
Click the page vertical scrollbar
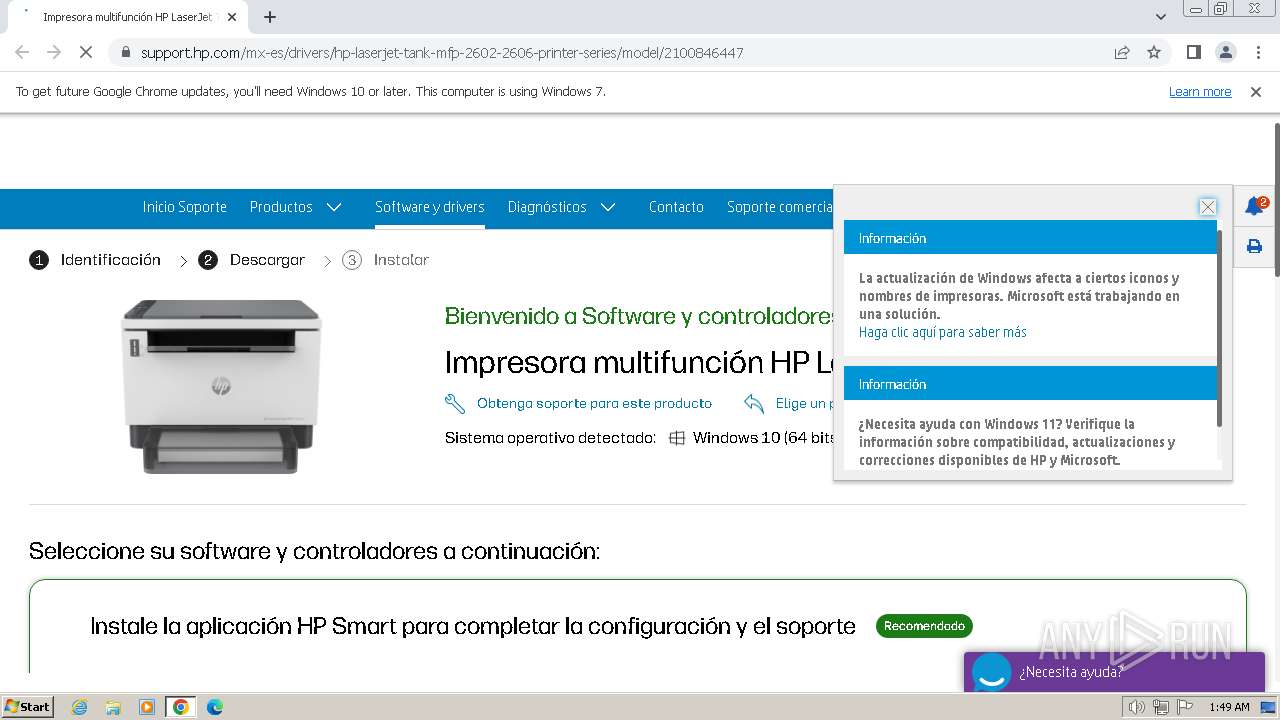pos(1276,198)
